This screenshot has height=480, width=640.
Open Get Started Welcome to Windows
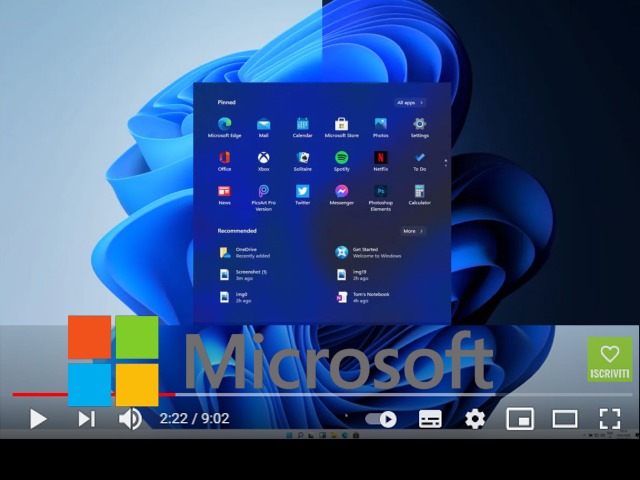coord(368,253)
